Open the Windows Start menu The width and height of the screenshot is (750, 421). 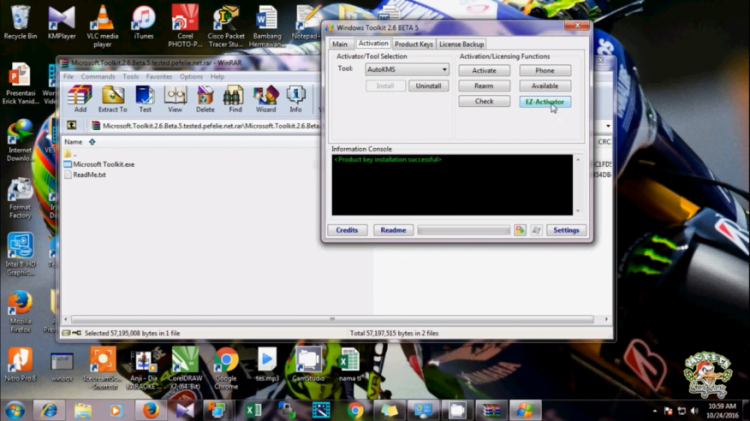coord(15,410)
